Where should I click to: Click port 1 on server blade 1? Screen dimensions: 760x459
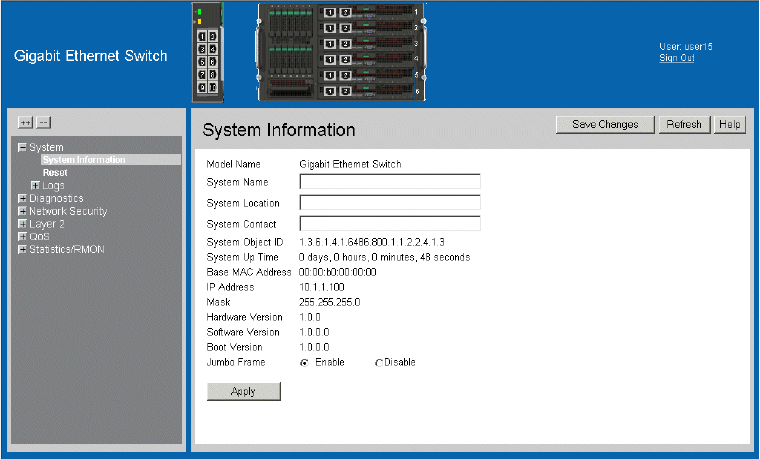point(330,12)
